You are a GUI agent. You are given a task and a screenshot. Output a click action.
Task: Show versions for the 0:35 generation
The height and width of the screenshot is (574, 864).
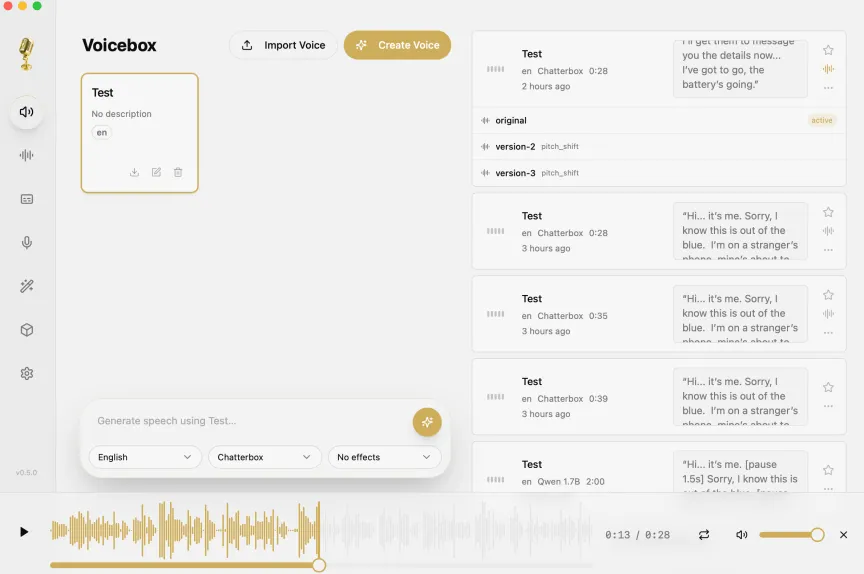click(828, 313)
